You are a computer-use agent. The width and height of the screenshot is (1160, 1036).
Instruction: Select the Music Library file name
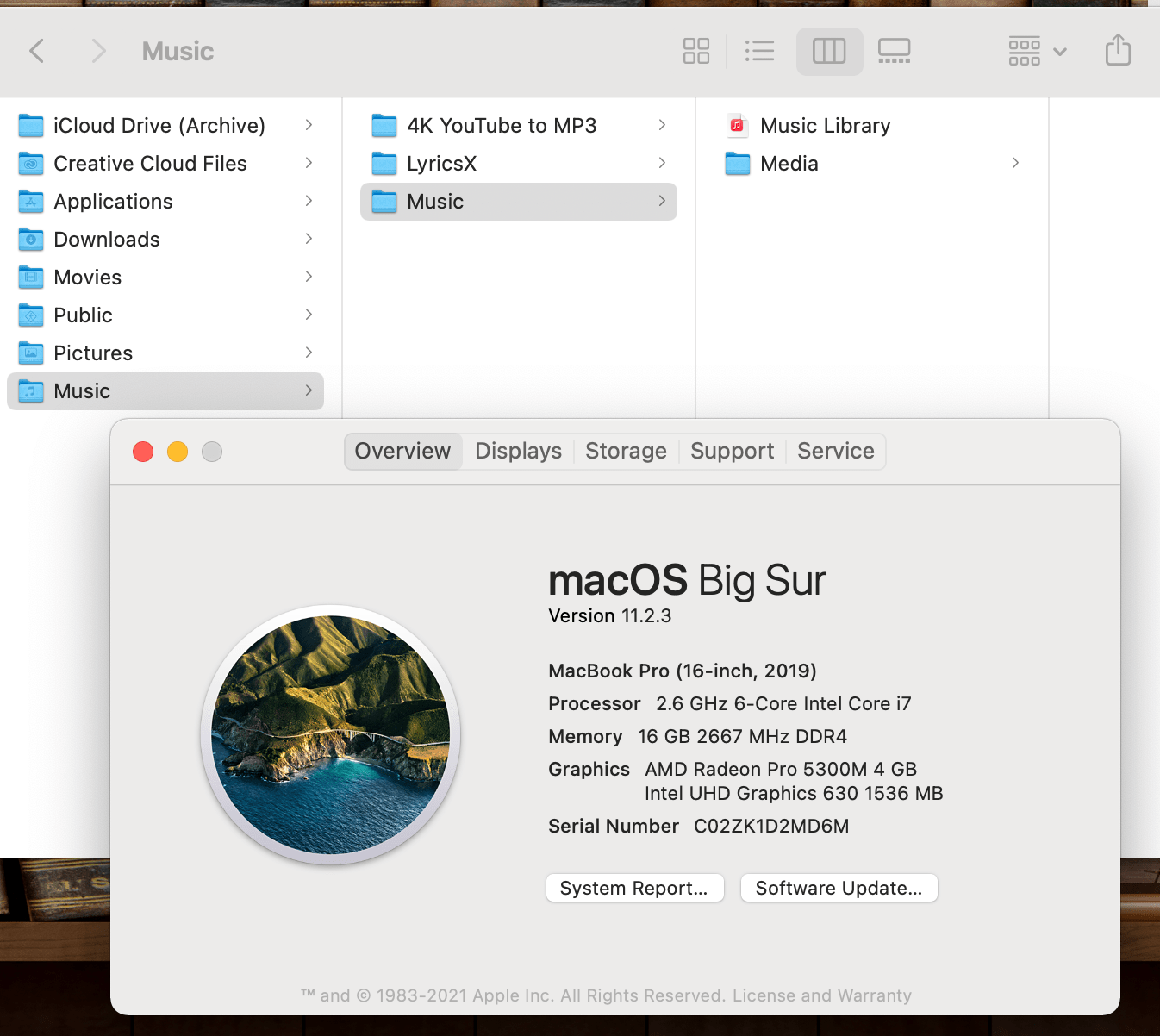[x=825, y=126]
